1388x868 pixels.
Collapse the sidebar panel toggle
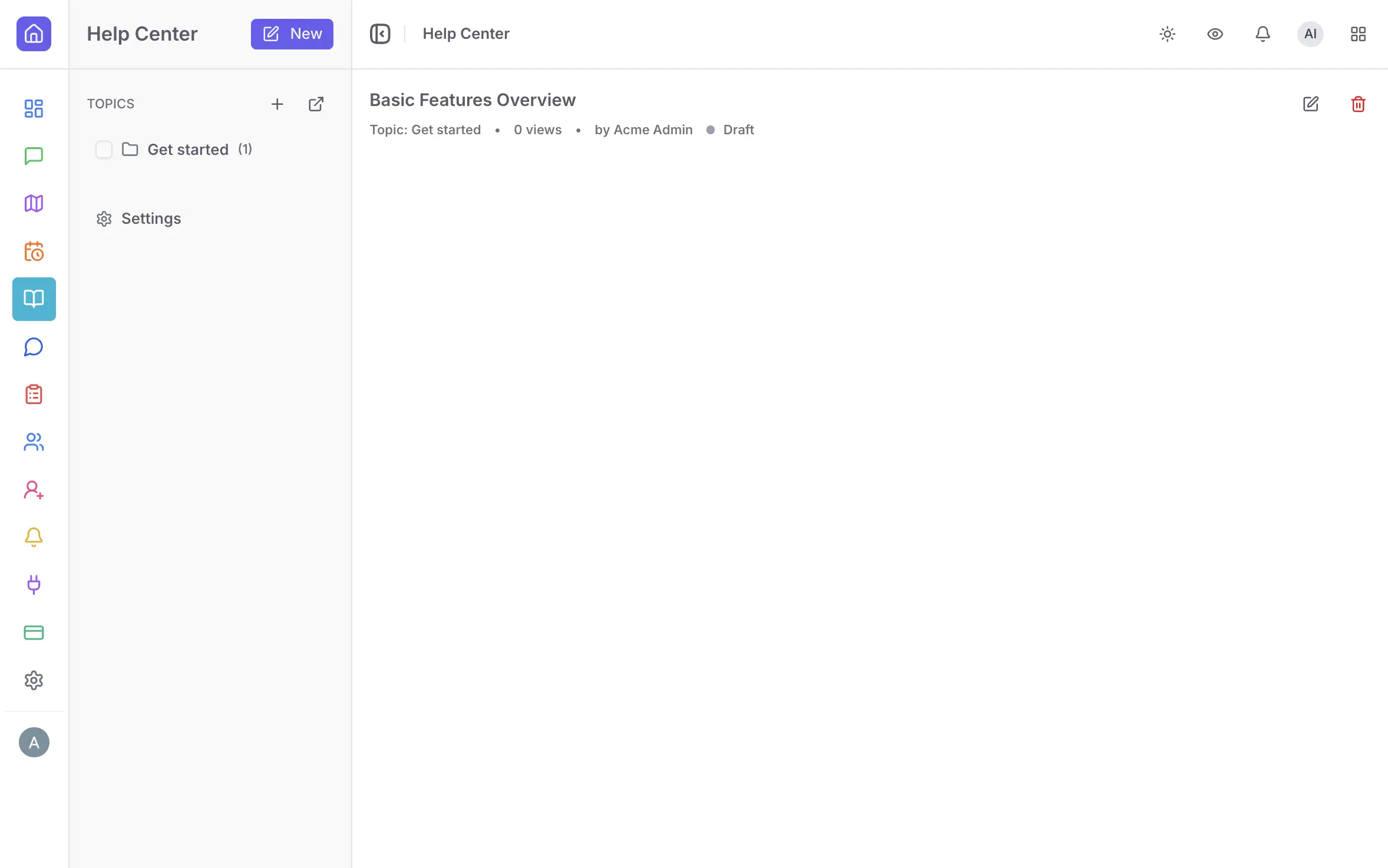point(380,34)
